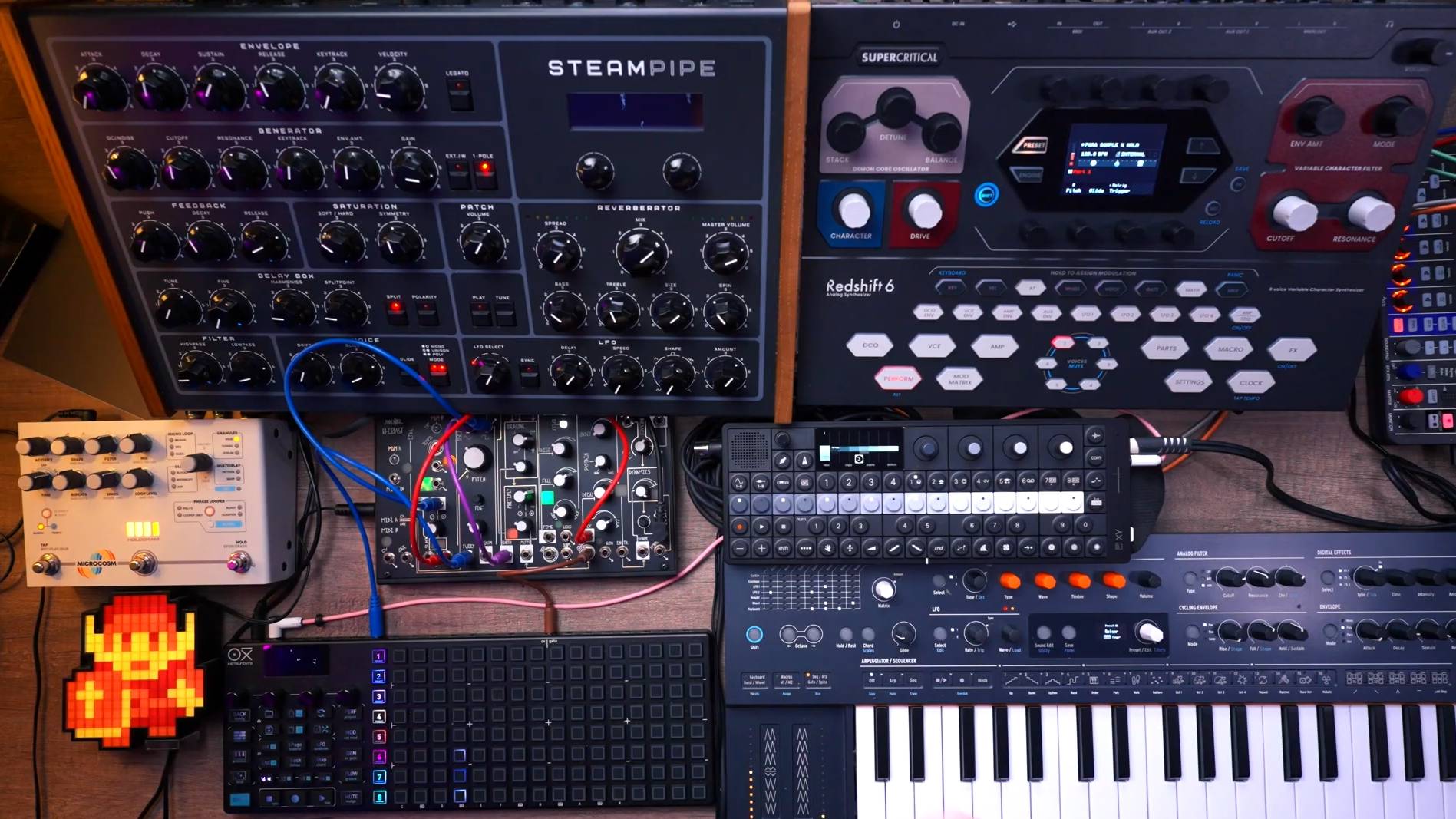Screen dimensions: 1456x819
Task: Select track 8 on the OXI sequencer
Action: (378, 798)
